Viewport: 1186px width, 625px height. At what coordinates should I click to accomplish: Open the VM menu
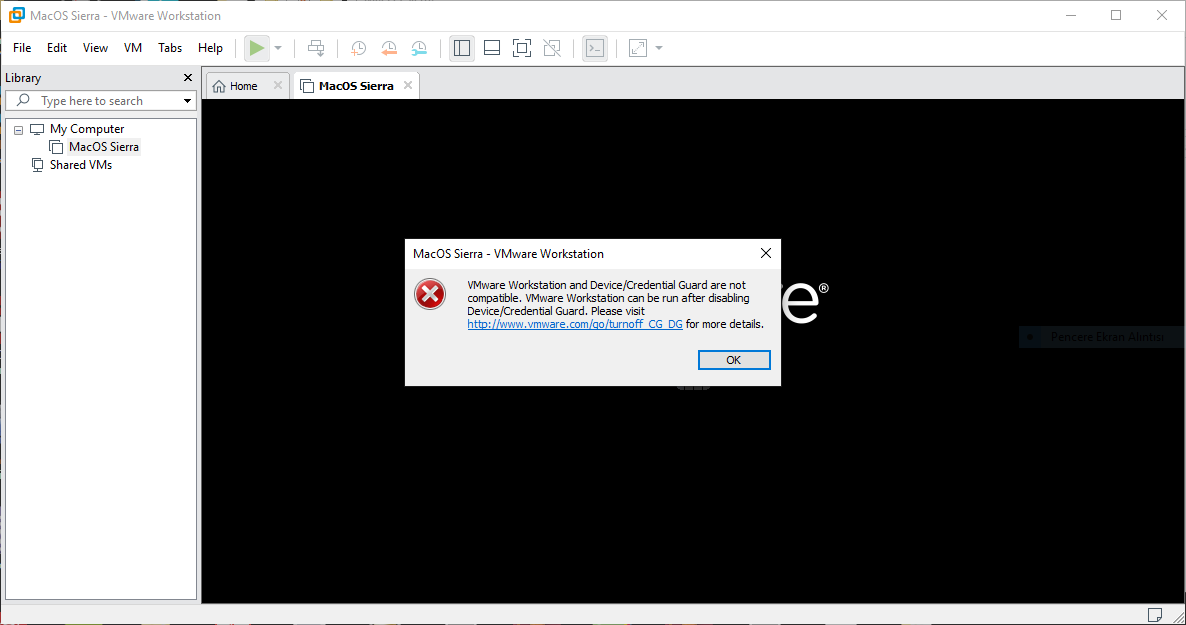click(x=133, y=48)
